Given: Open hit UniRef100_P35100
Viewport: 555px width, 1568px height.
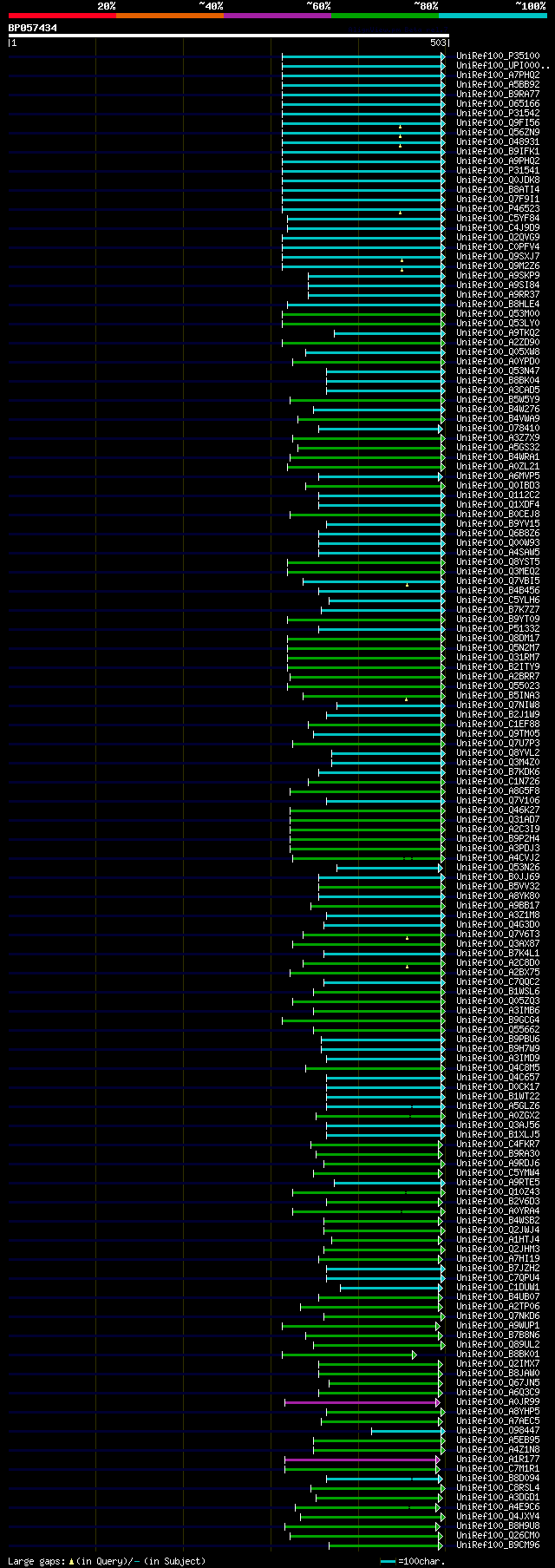Looking at the screenshot, I should tap(498, 56).
